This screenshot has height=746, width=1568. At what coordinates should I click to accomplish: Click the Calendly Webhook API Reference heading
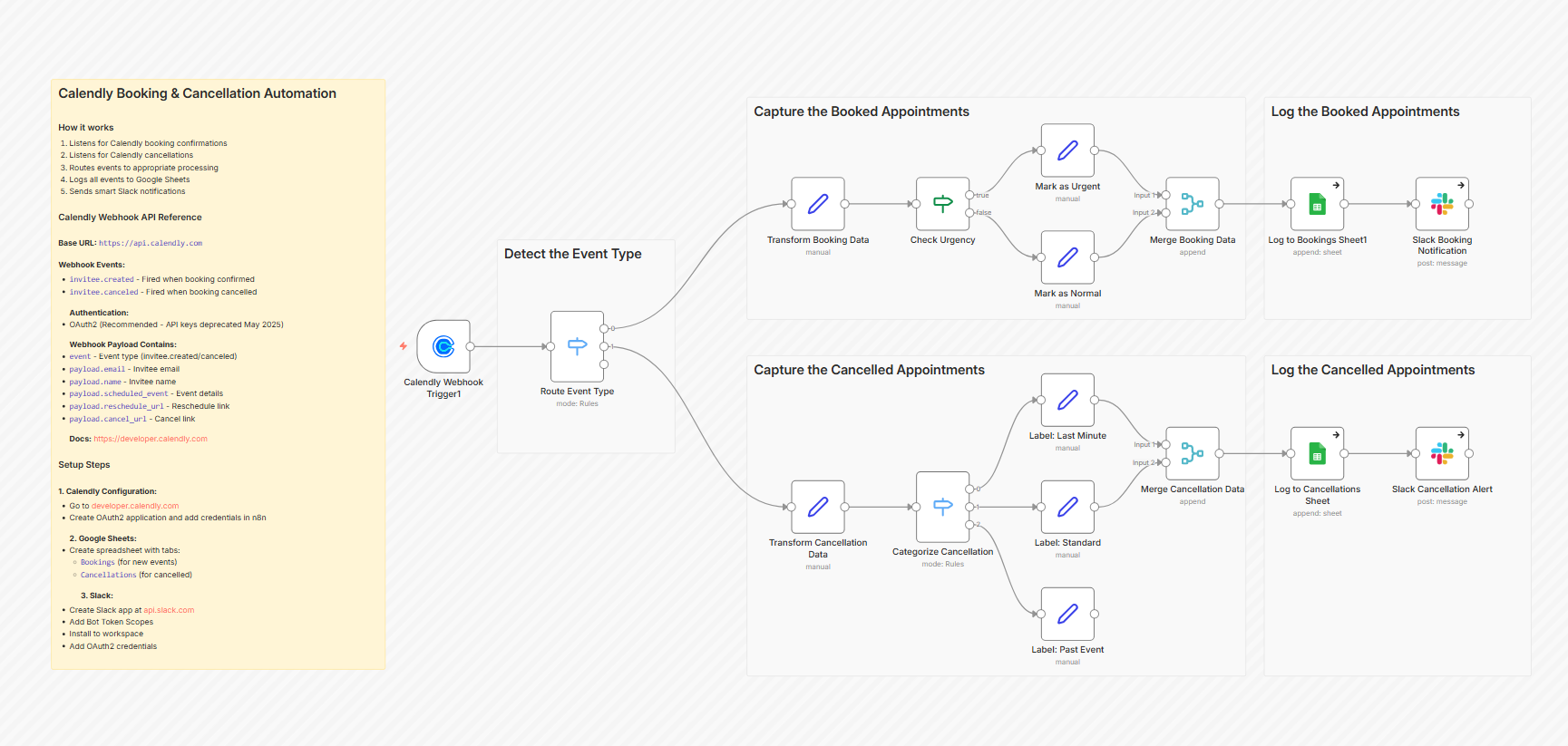point(130,218)
